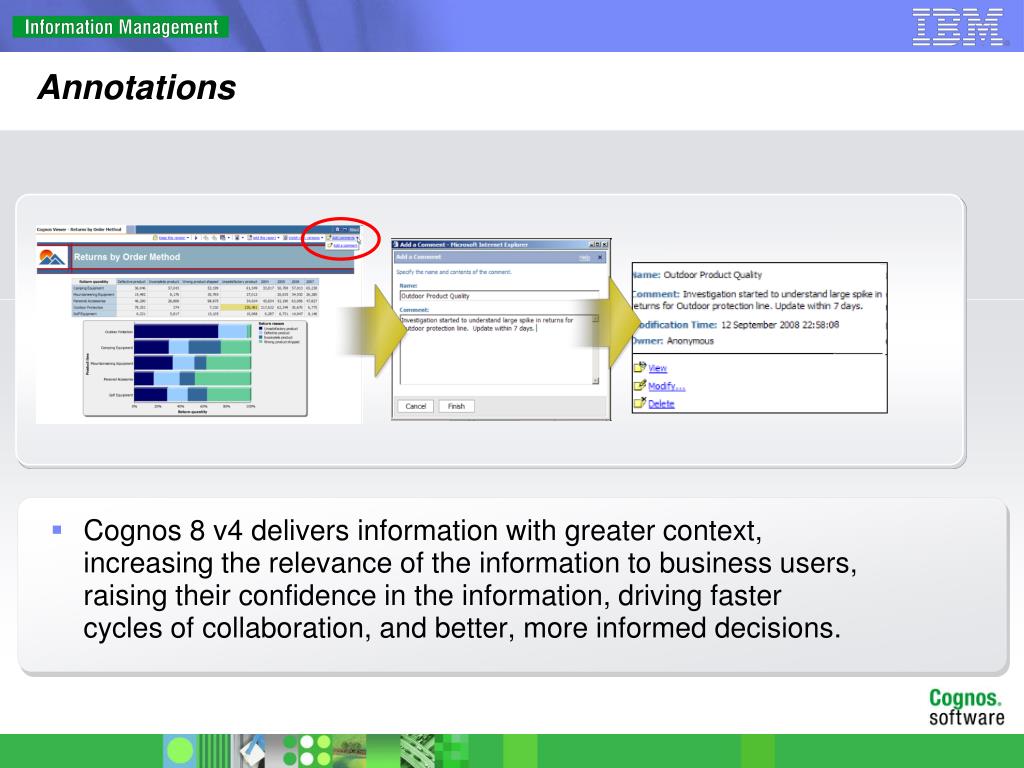Click the Help link in Add a Comment header
1024x768 pixels.
coord(585,258)
